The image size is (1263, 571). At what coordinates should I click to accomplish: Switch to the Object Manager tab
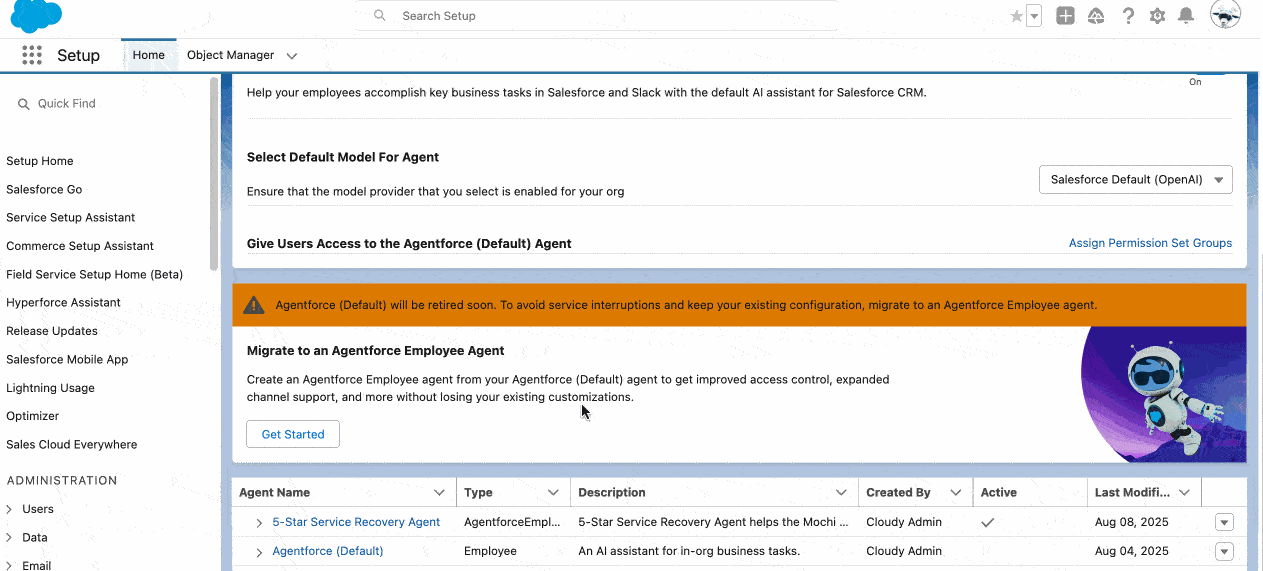pos(230,55)
